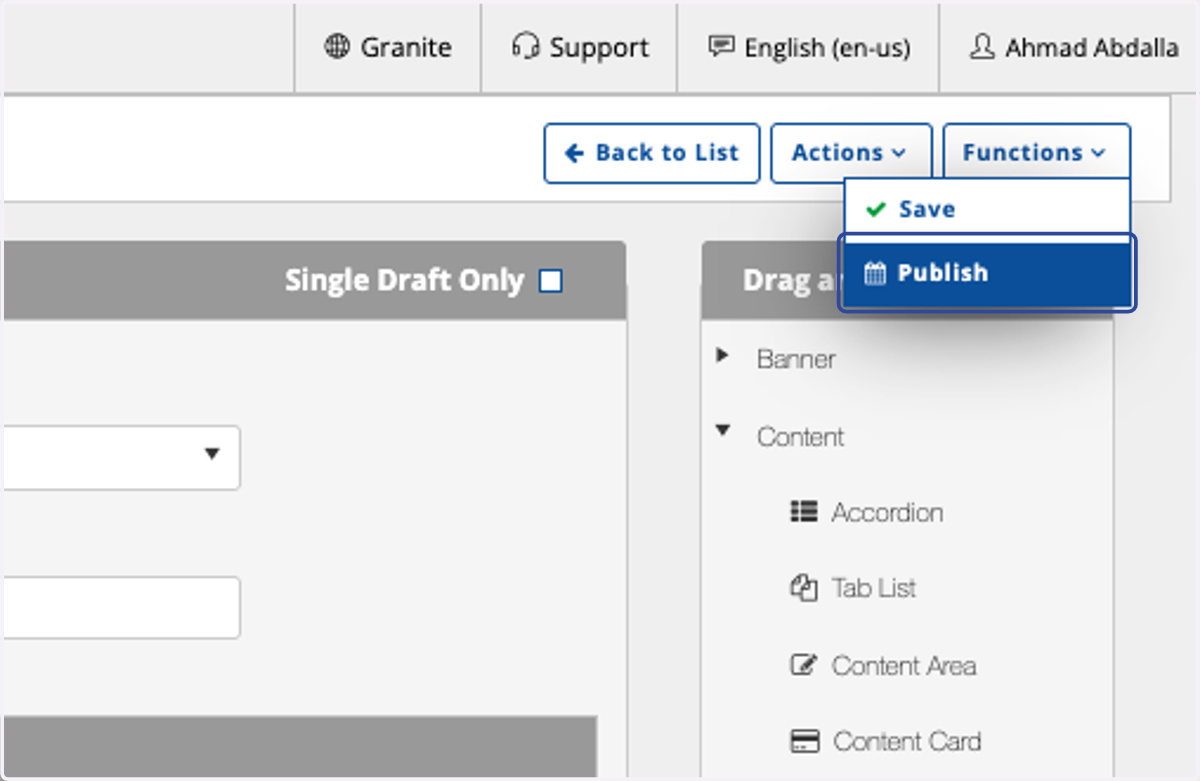Viewport: 1200px width, 781px height.
Task: Click the Banner tree label
Action: tap(796, 359)
